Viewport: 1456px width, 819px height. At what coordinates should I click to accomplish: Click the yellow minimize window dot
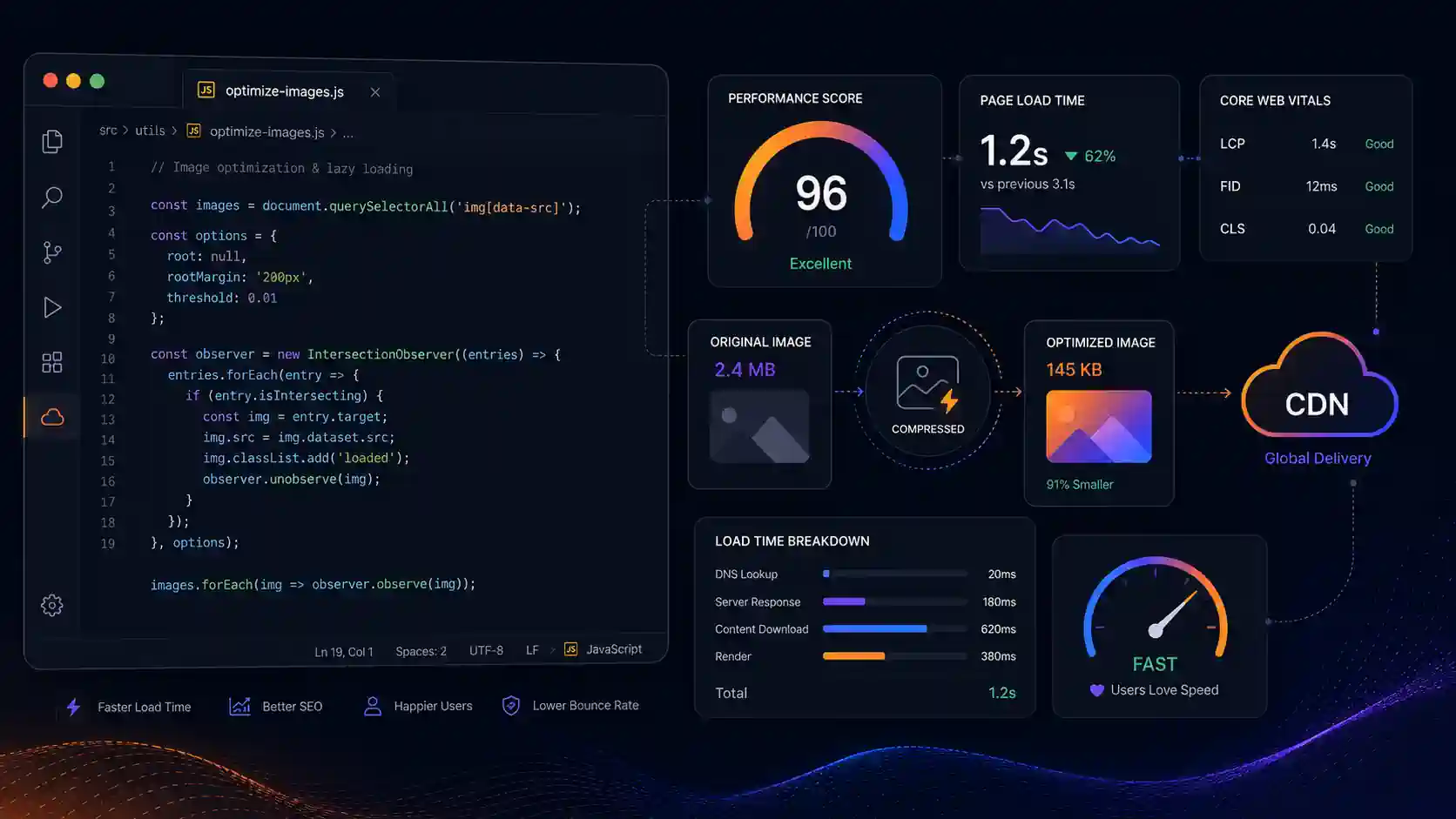(74, 81)
